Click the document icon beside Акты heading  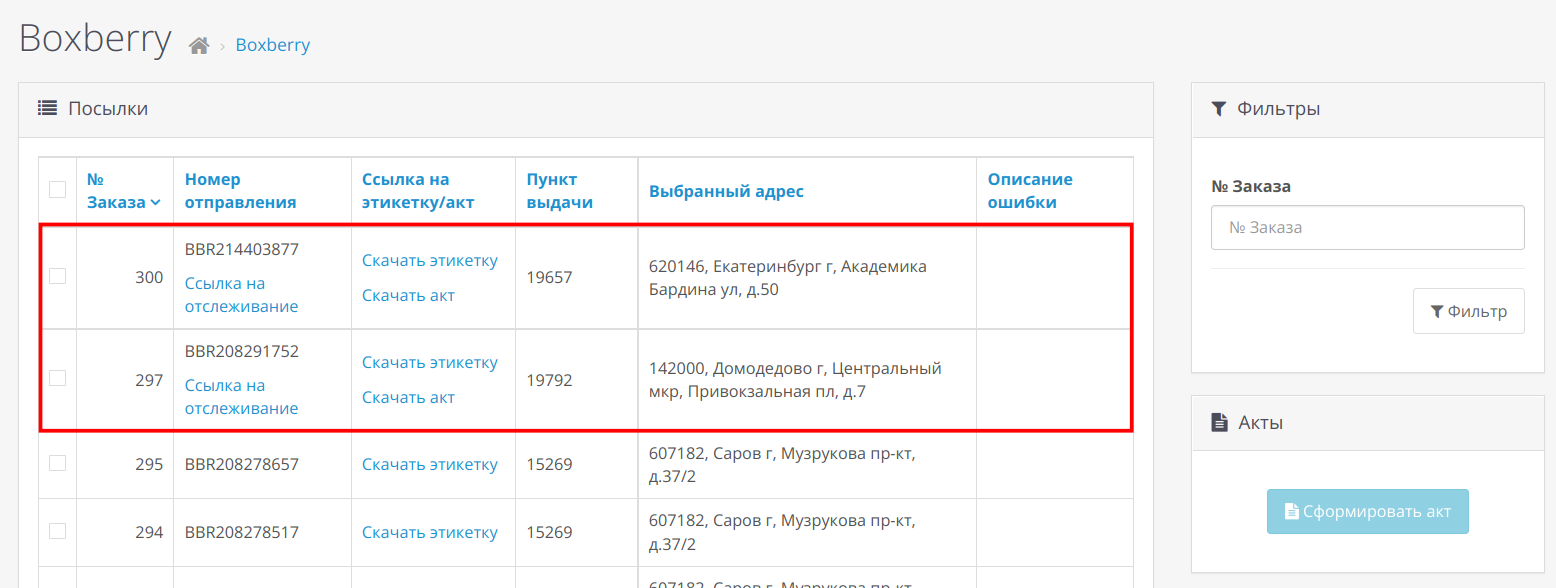1219,422
